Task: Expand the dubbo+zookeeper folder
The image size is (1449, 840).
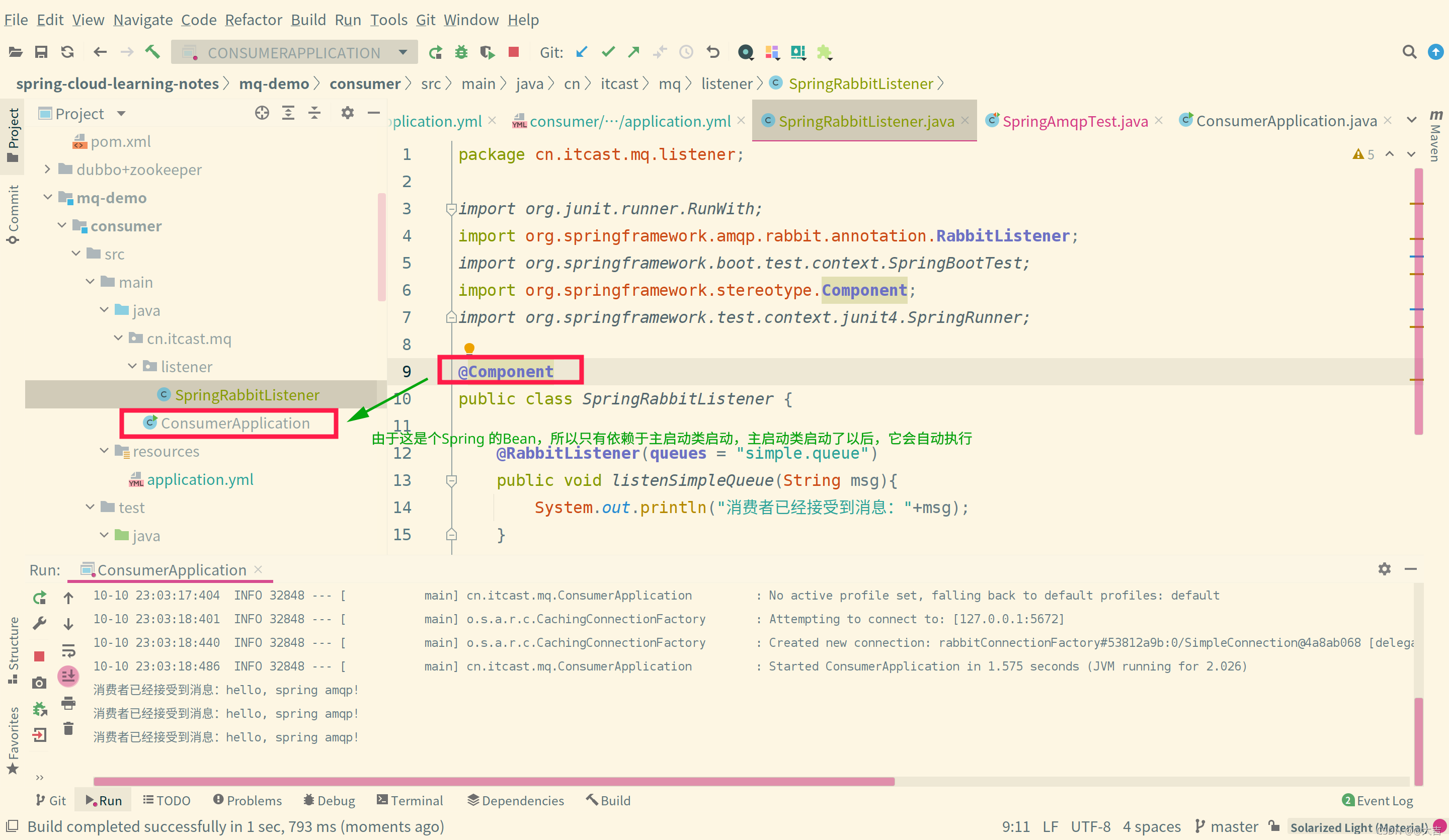Action: pyautogui.click(x=48, y=169)
